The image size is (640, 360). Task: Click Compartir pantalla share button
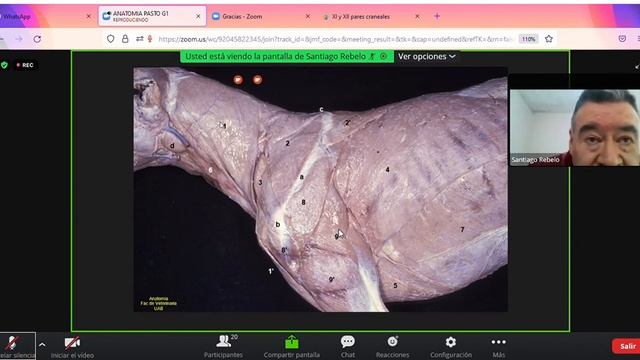coord(291,347)
